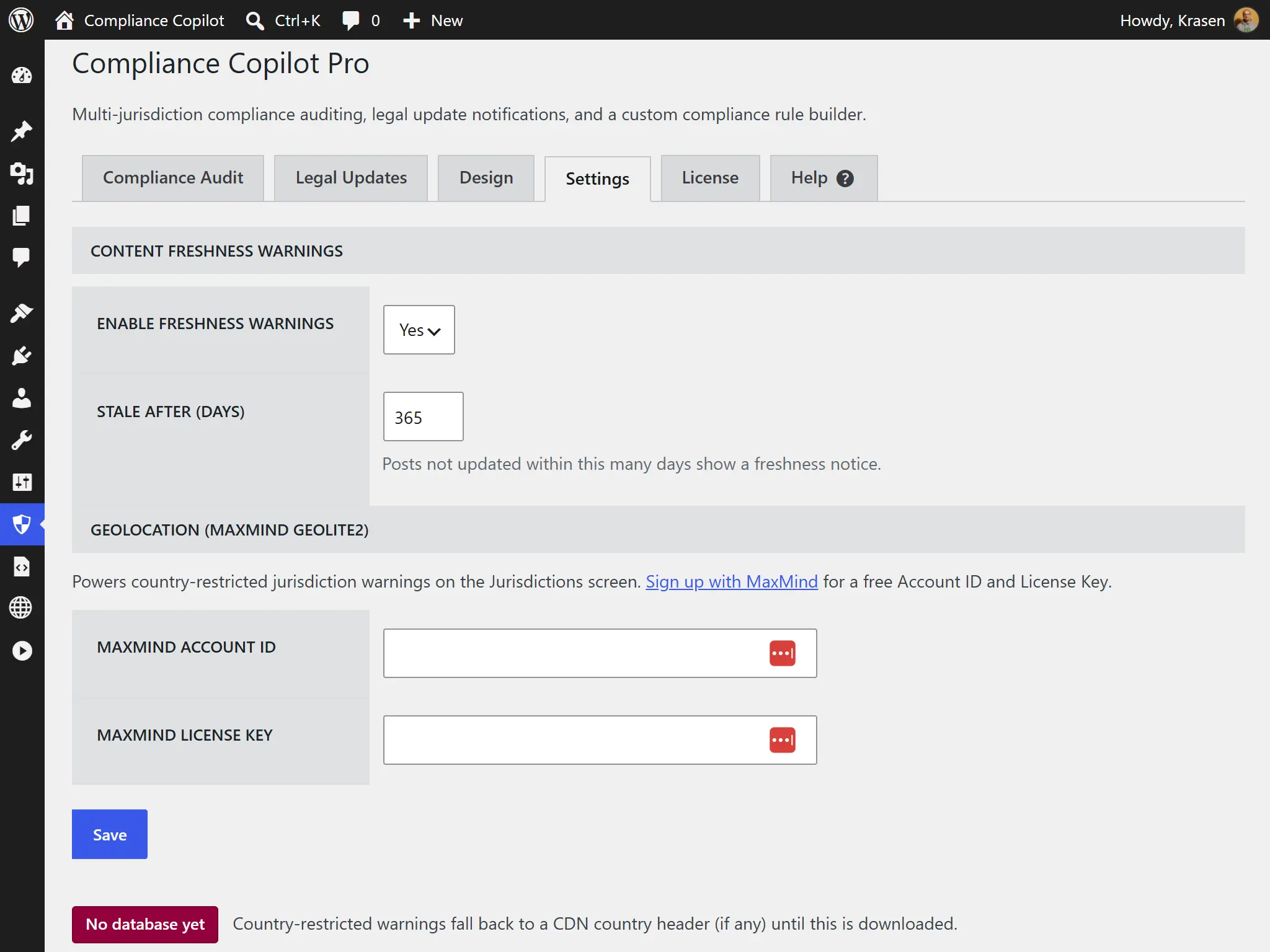Click password manager icon in Account ID field
1270x952 pixels.
click(782, 653)
